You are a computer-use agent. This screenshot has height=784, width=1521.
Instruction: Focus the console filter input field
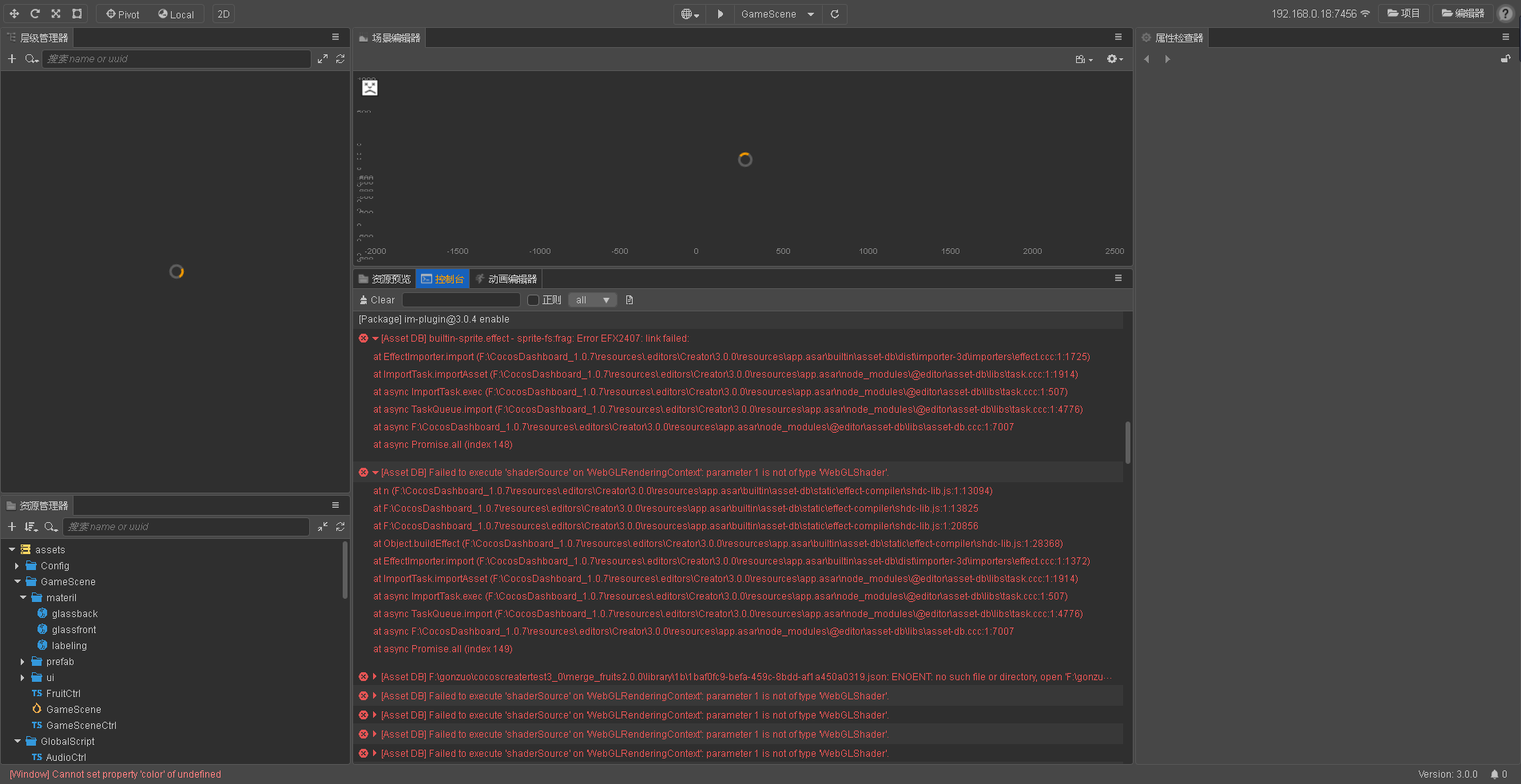tap(461, 300)
